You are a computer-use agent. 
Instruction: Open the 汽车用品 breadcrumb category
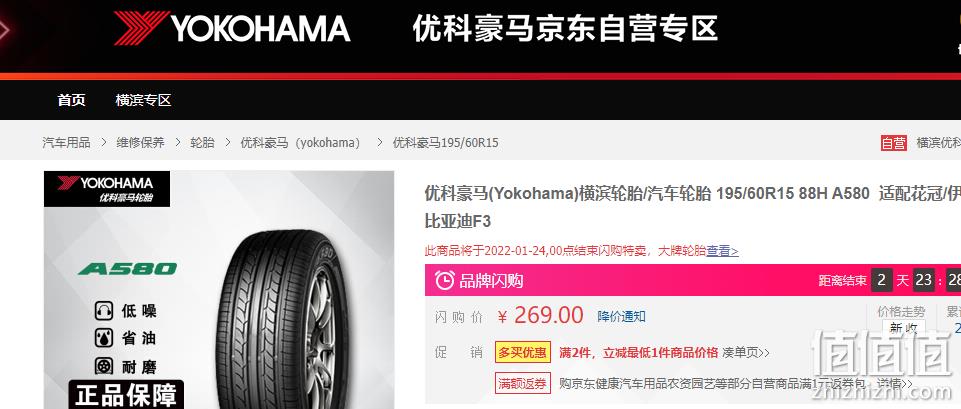[x=66, y=143]
